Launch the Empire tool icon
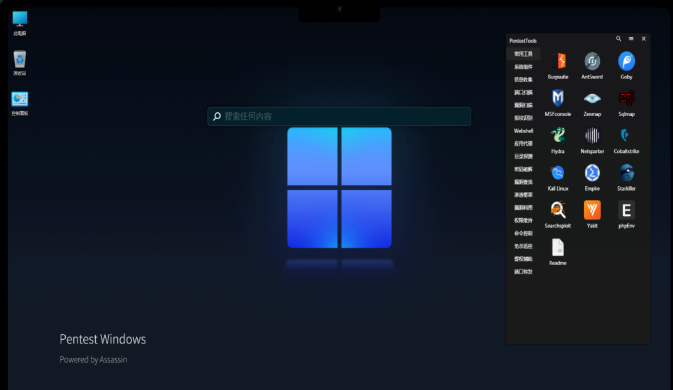Image resolution: width=673 pixels, height=390 pixels. pyautogui.click(x=592, y=173)
